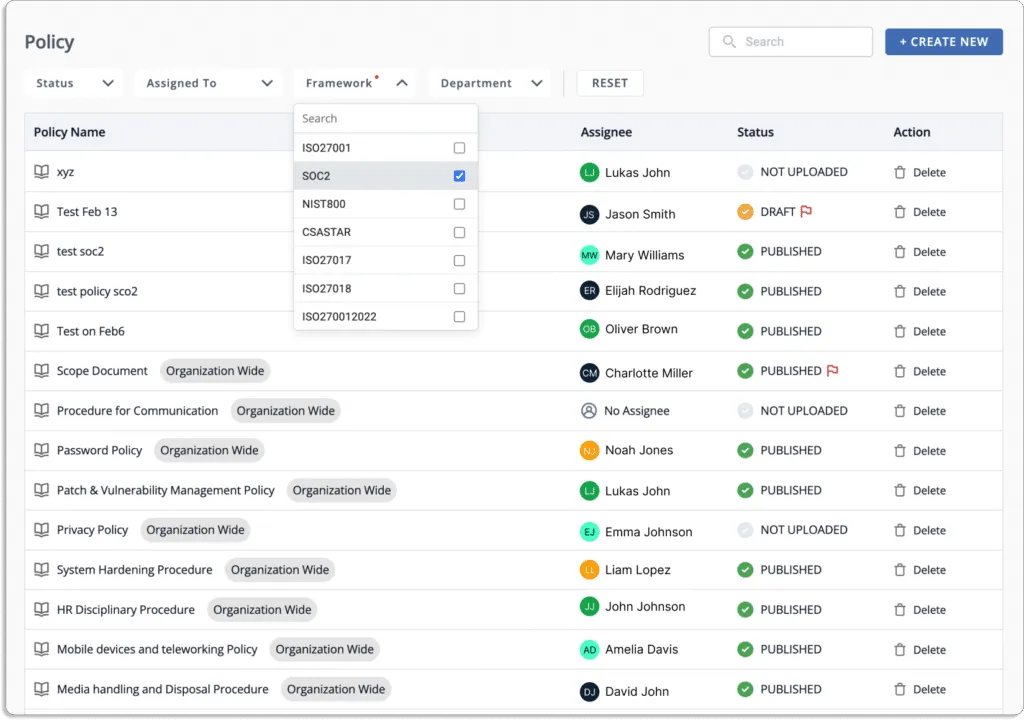This screenshot has height=720, width=1024.
Task: Click assignee name David John
Action: [636, 691]
